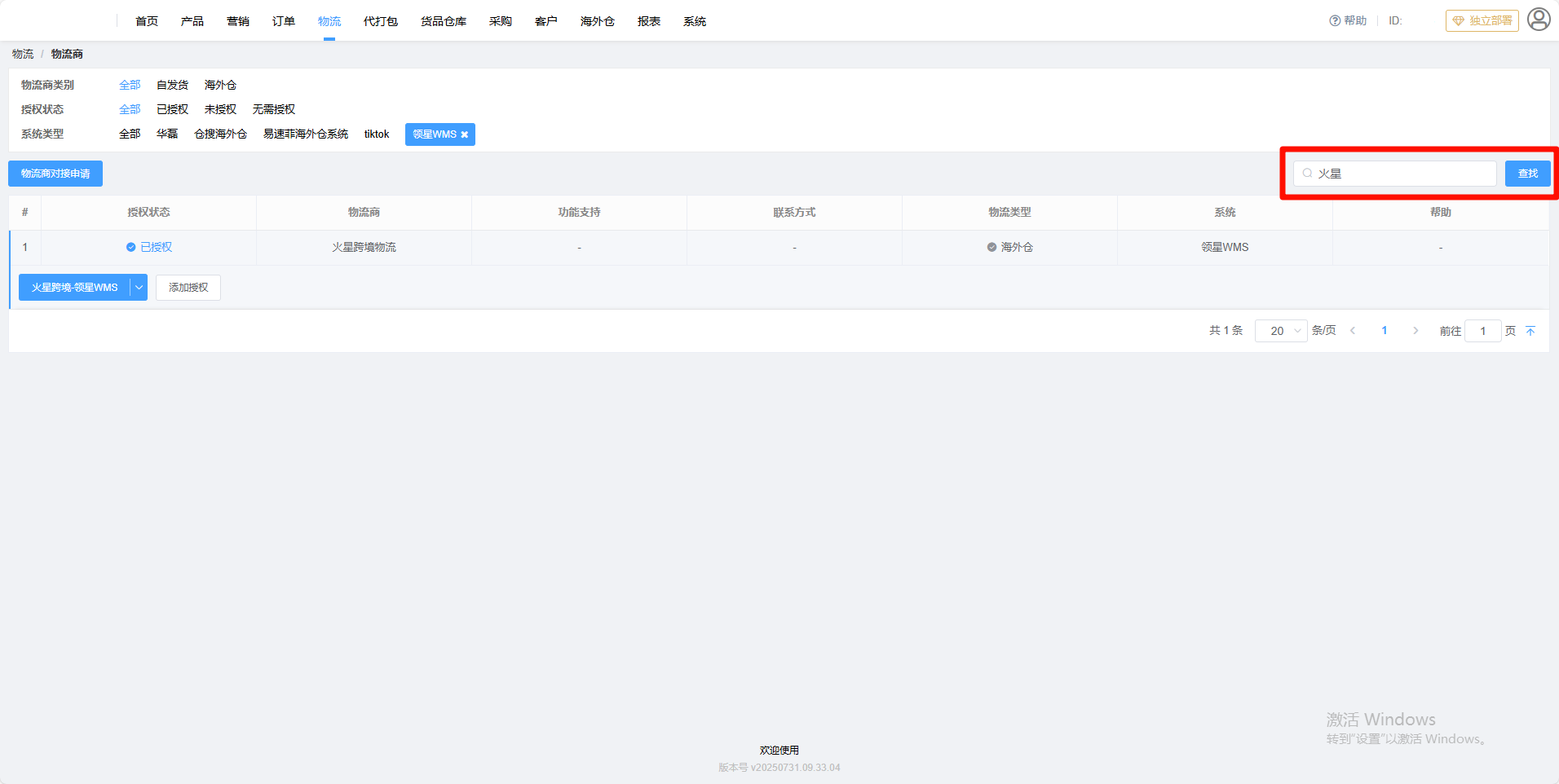Click the 物流商对接申请 button
1559x784 pixels.
click(x=55, y=174)
